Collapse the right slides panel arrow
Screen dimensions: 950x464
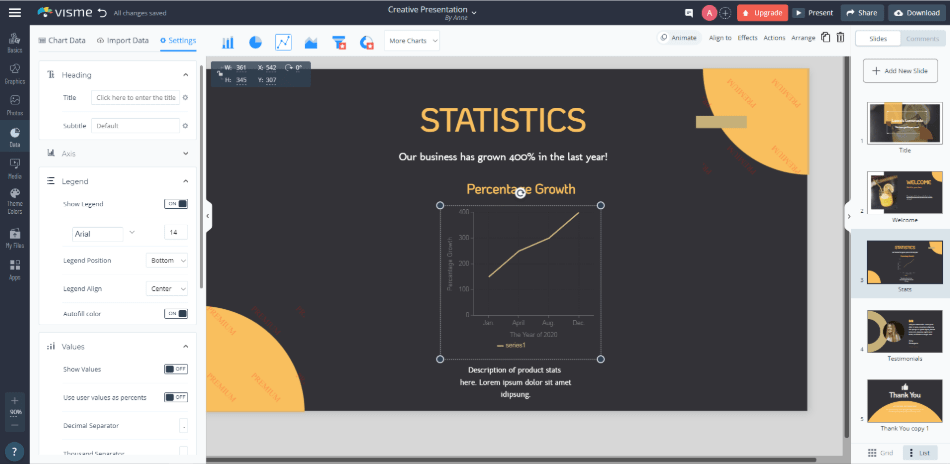[848, 216]
